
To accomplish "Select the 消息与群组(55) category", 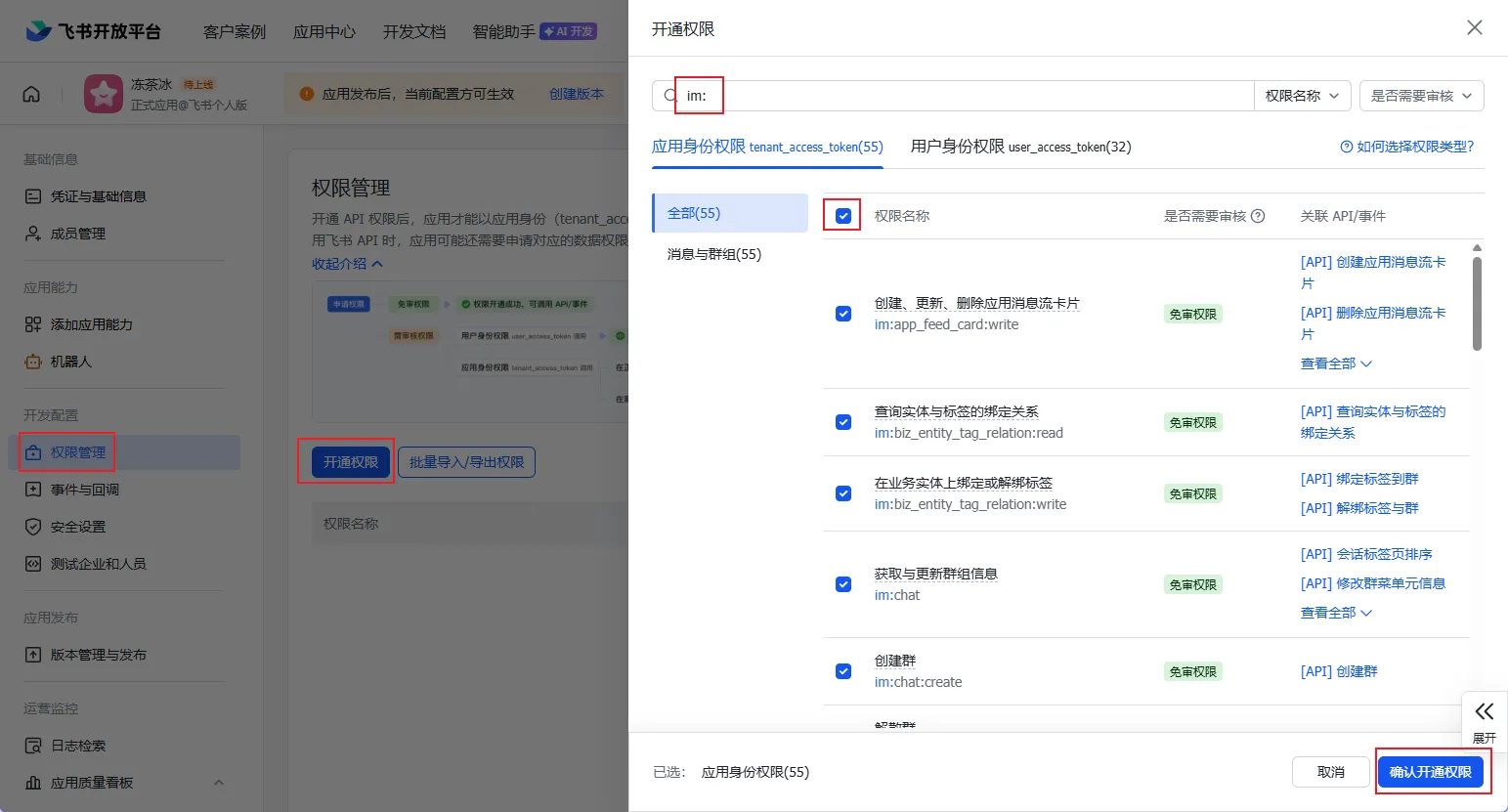I will [x=714, y=254].
